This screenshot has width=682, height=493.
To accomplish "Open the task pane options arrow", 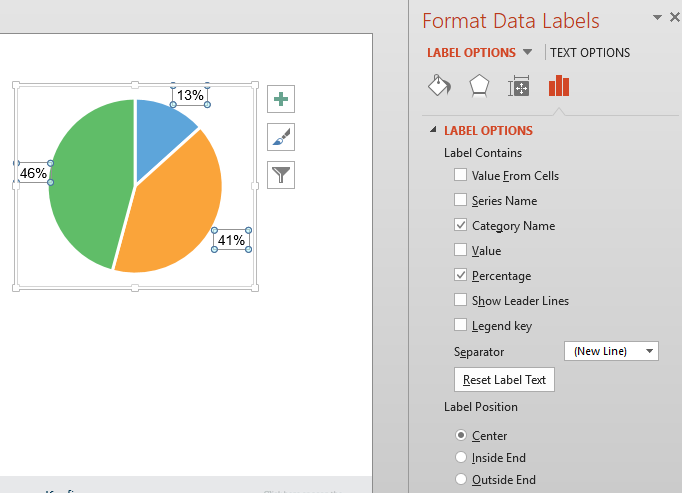I will coord(657,17).
